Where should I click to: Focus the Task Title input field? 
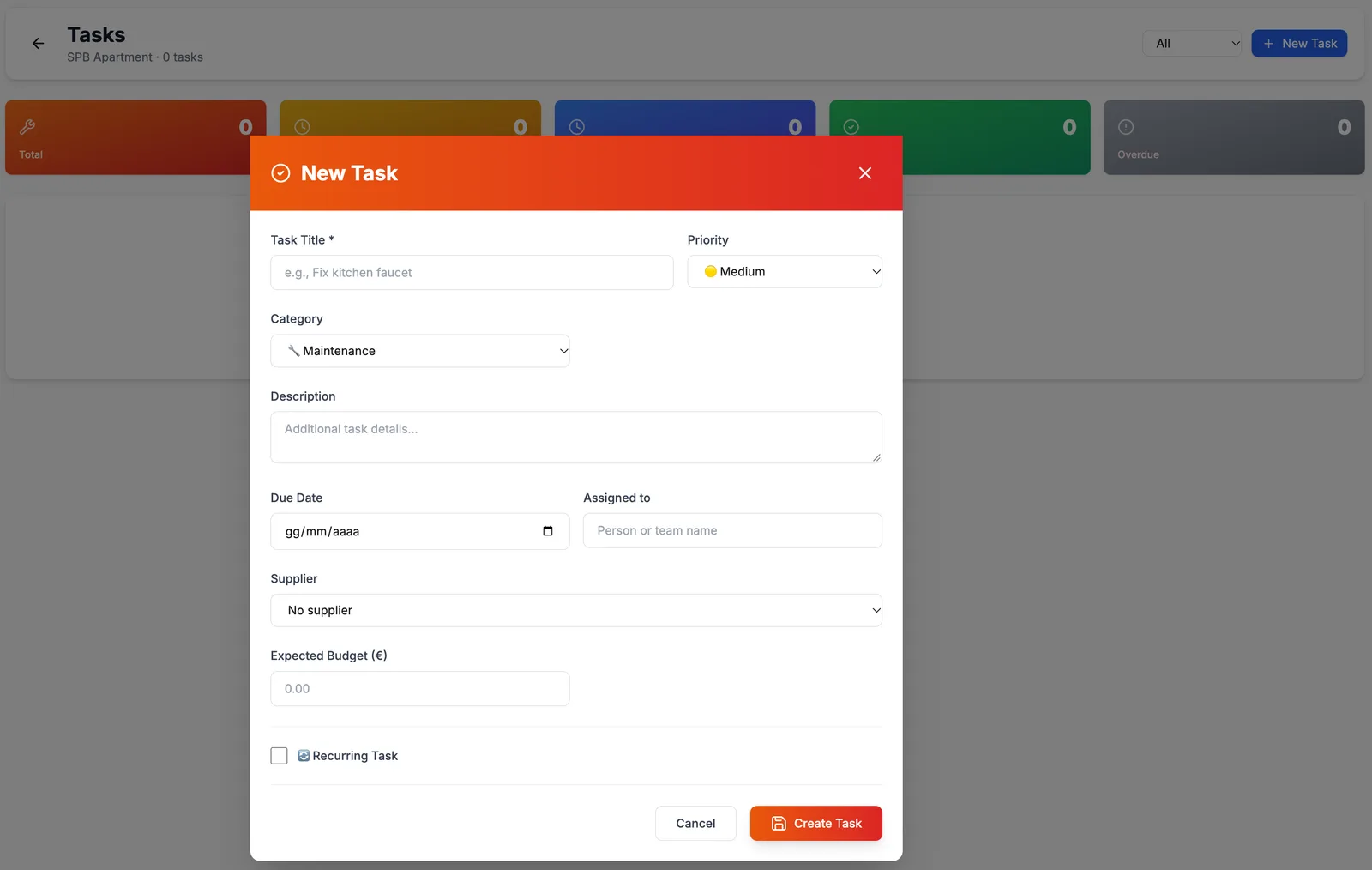[x=472, y=273]
